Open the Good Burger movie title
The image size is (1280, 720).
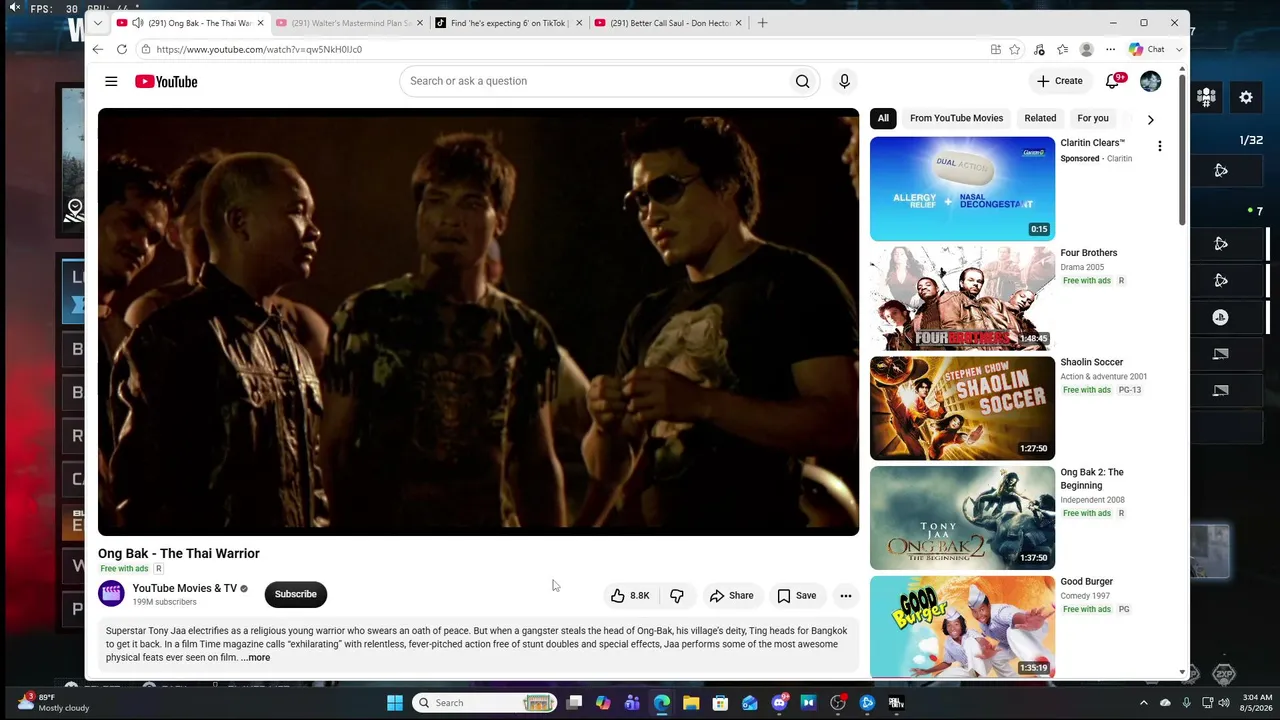(x=1087, y=581)
